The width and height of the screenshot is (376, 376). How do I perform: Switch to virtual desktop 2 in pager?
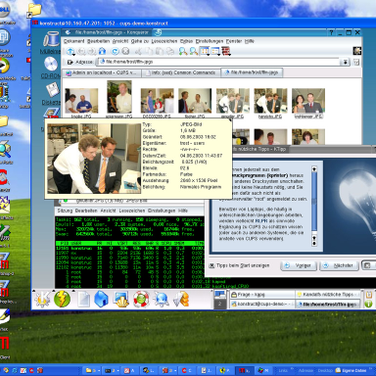pos(219,304)
